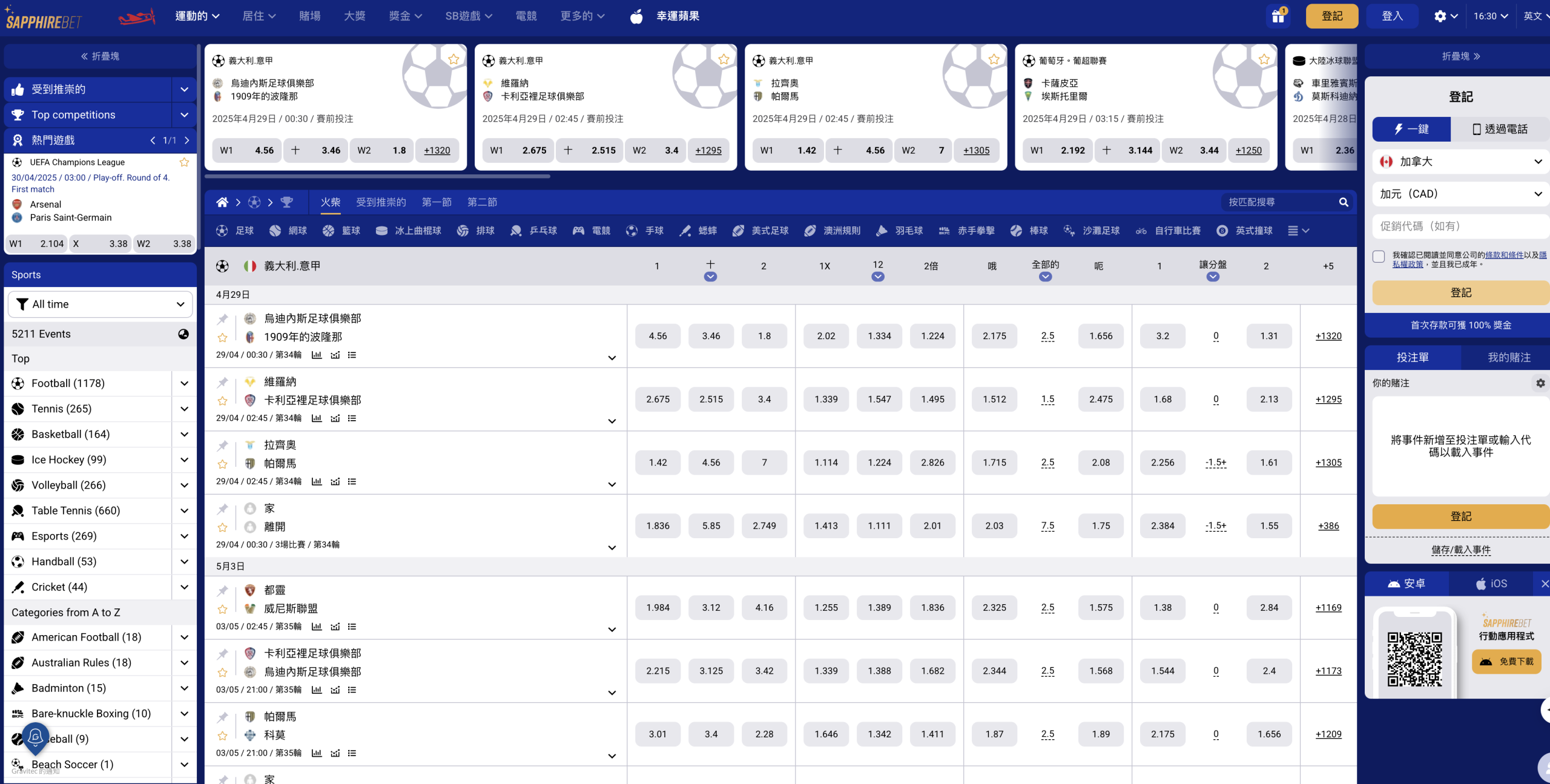The width and height of the screenshot is (1550, 784).
Task: Click the trophy breadcrumb icon
Action: pyautogui.click(x=286, y=202)
